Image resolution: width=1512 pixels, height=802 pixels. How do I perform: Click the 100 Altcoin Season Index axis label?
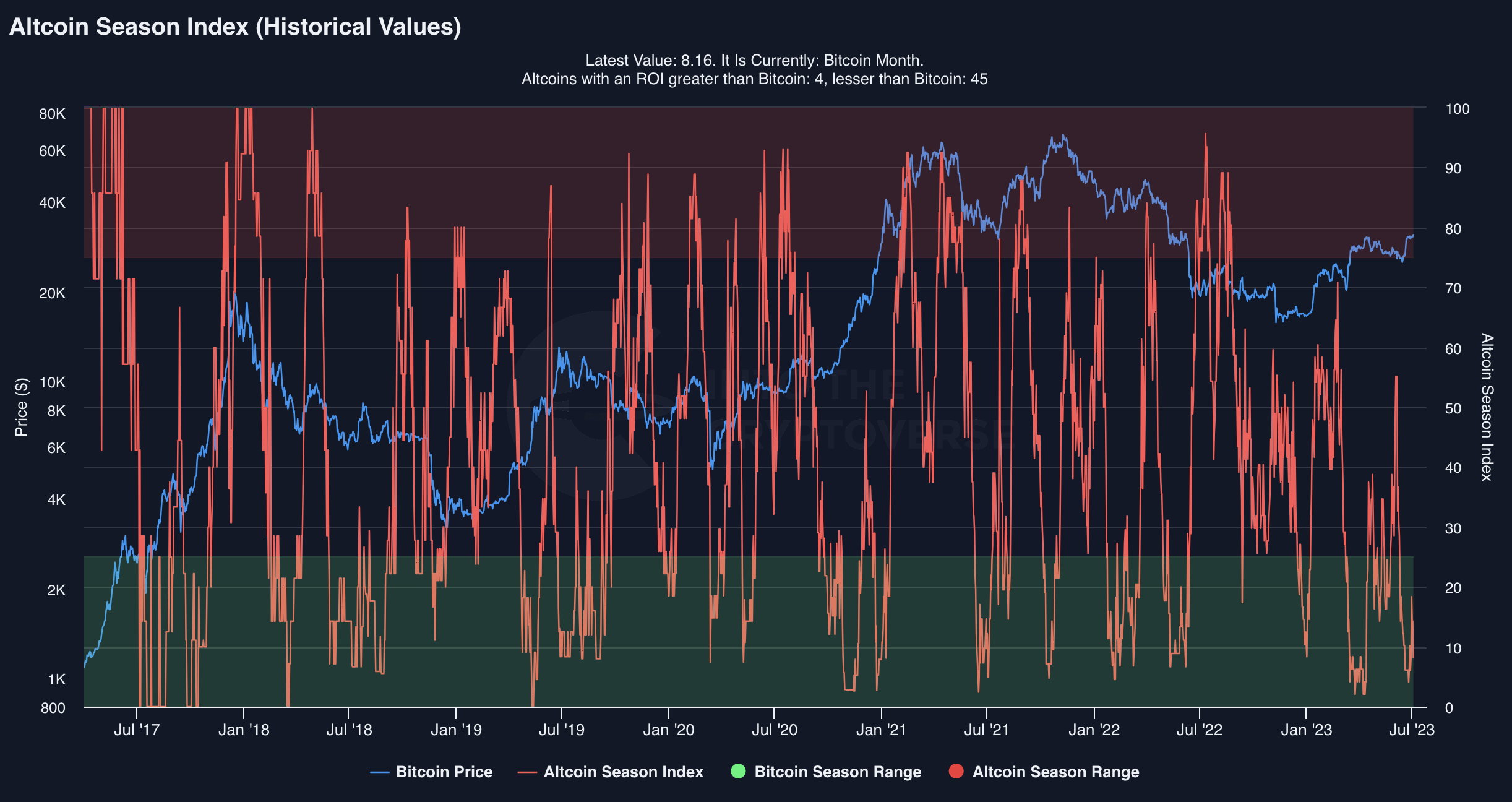click(1457, 109)
